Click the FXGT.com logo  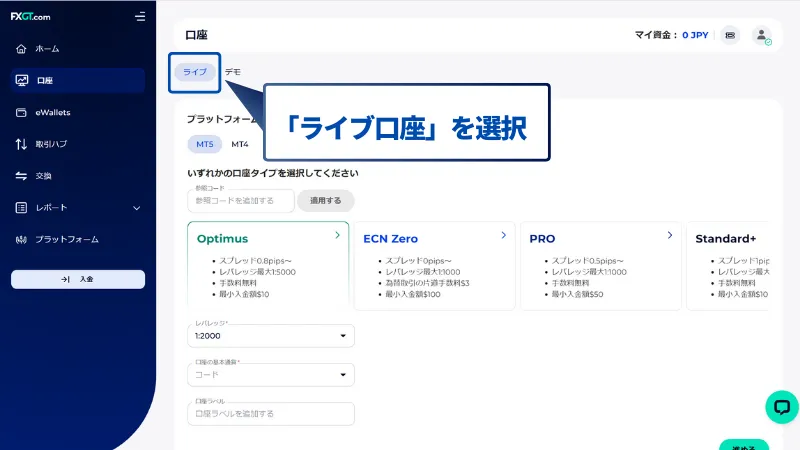30,17
